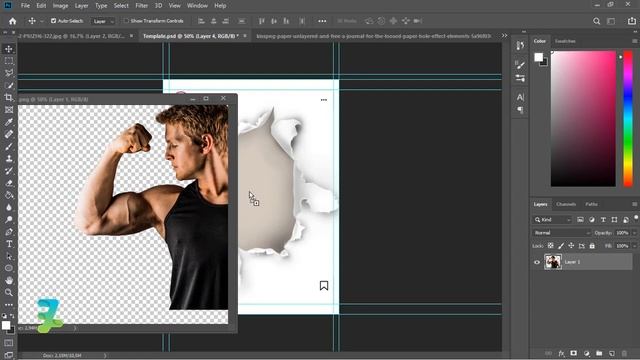Open the Image menu
This screenshot has height=360, width=640.
[60, 6]
